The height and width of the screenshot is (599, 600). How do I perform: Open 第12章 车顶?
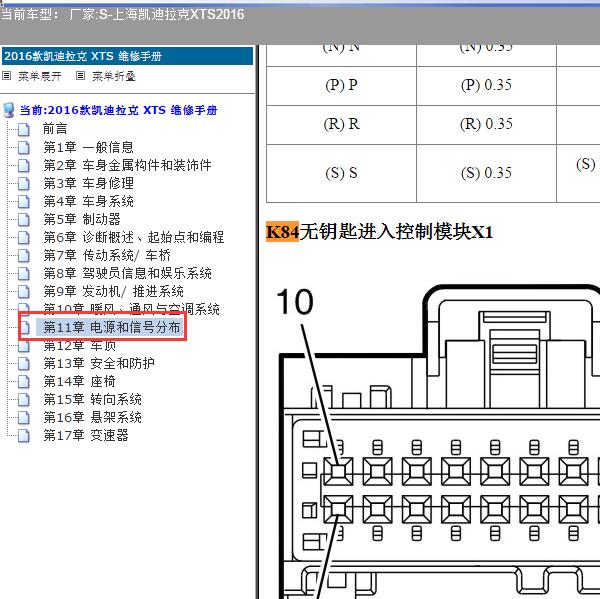coord(80,346)
